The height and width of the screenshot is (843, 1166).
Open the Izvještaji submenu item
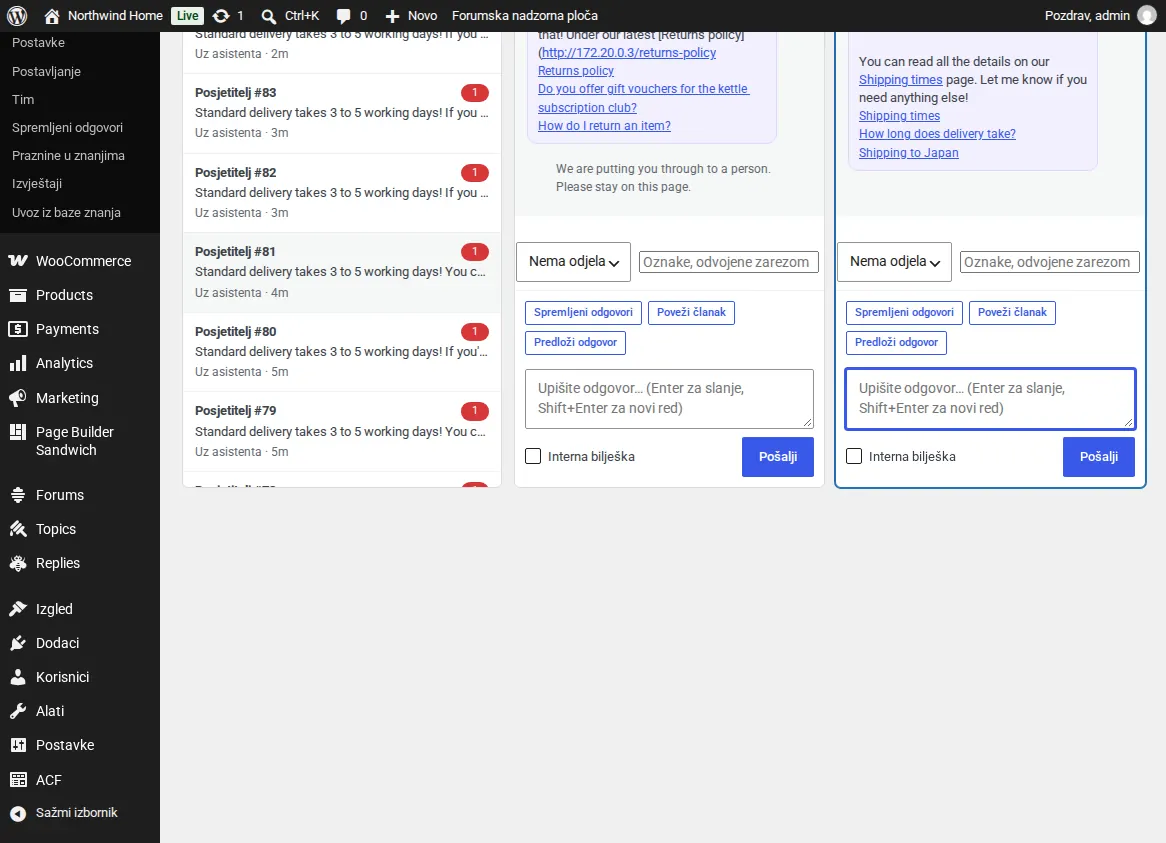pyautogui.click(x=36, y=184)
